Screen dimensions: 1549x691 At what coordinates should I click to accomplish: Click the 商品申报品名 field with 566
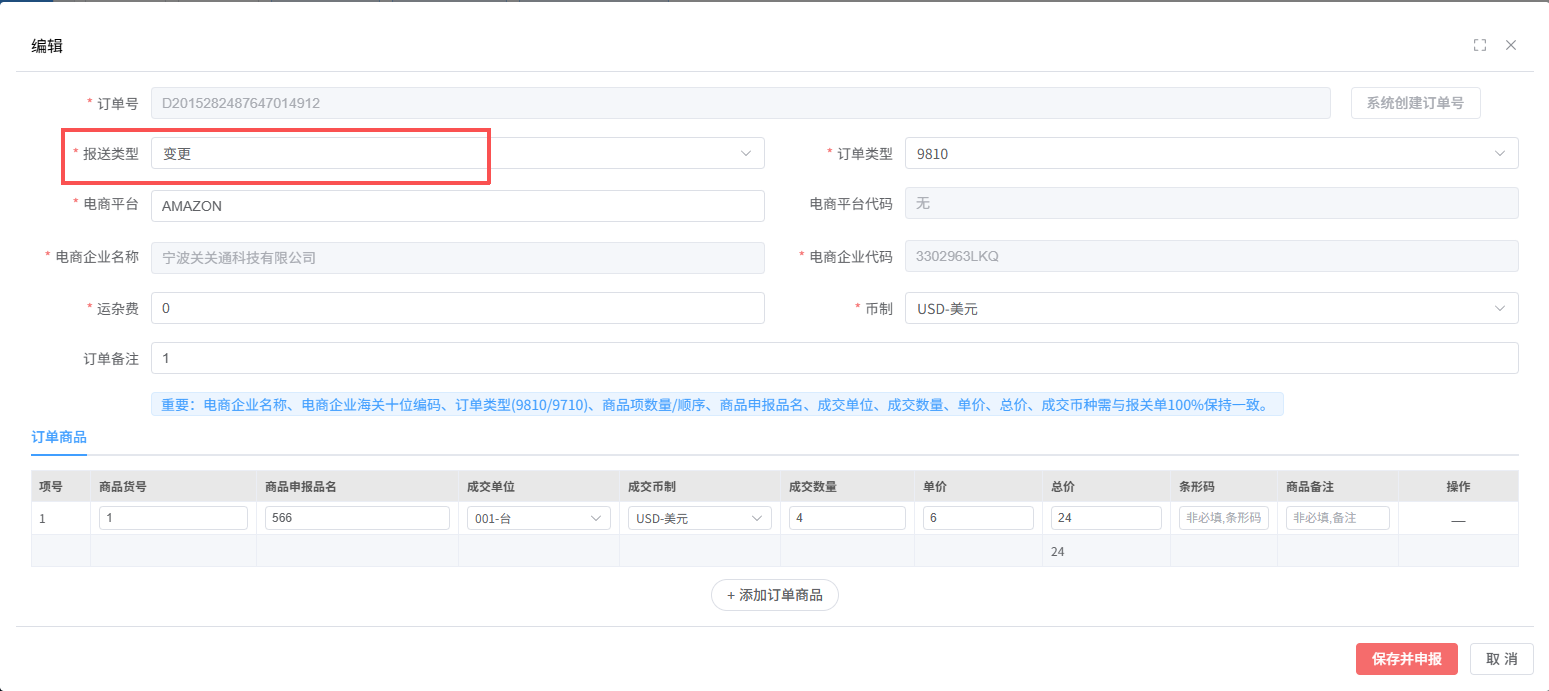[x=357, y=518]
